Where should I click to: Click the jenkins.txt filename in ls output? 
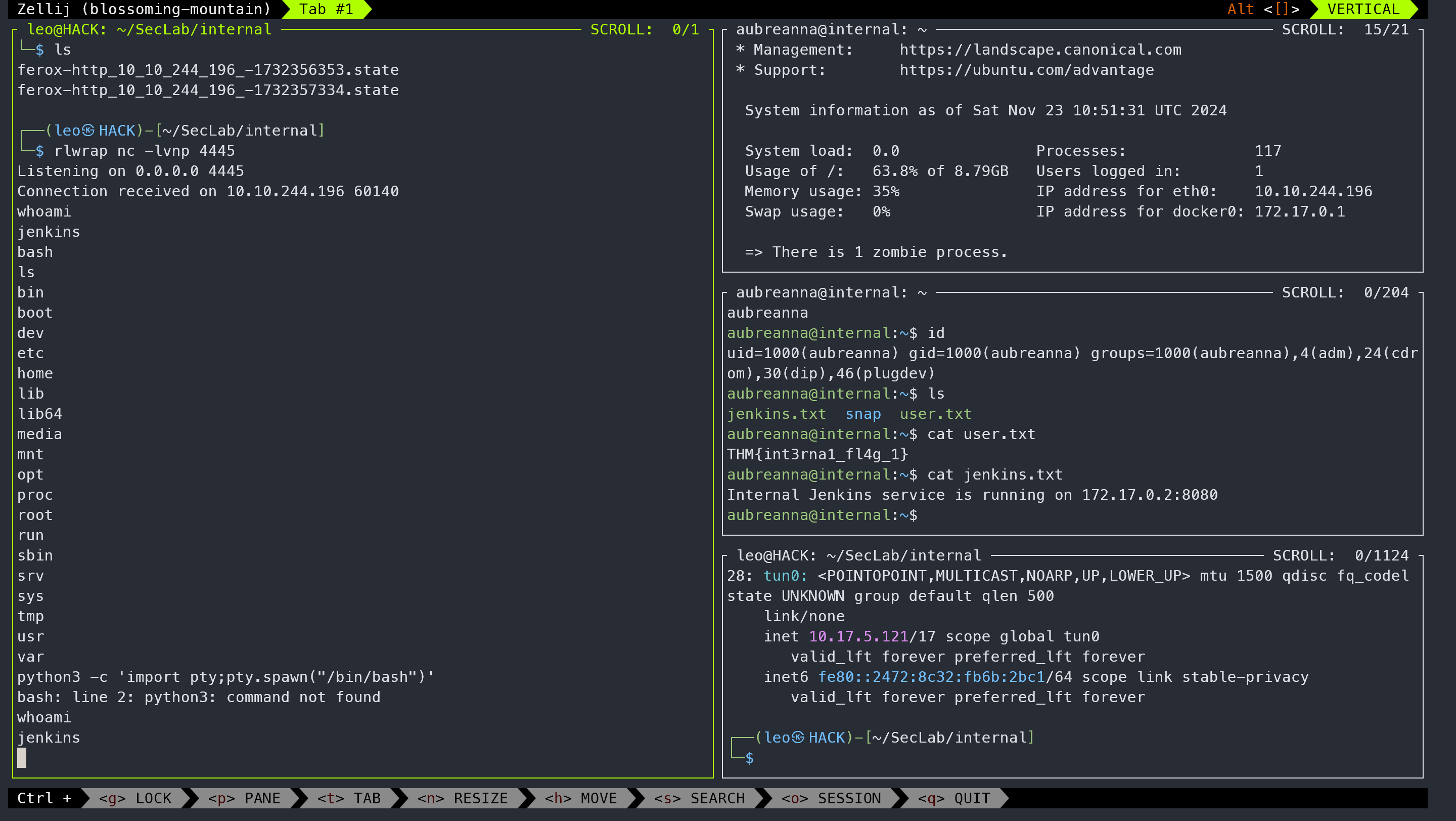click(776, 414)
